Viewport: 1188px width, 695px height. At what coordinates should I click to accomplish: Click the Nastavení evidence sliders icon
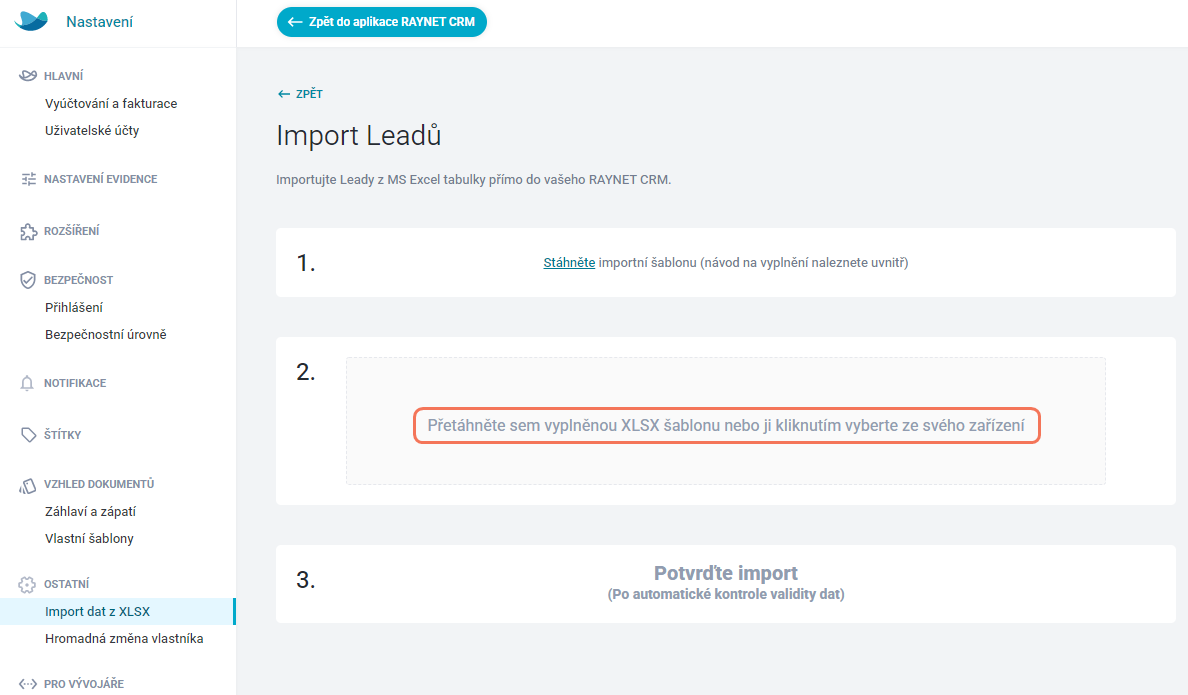29,179
